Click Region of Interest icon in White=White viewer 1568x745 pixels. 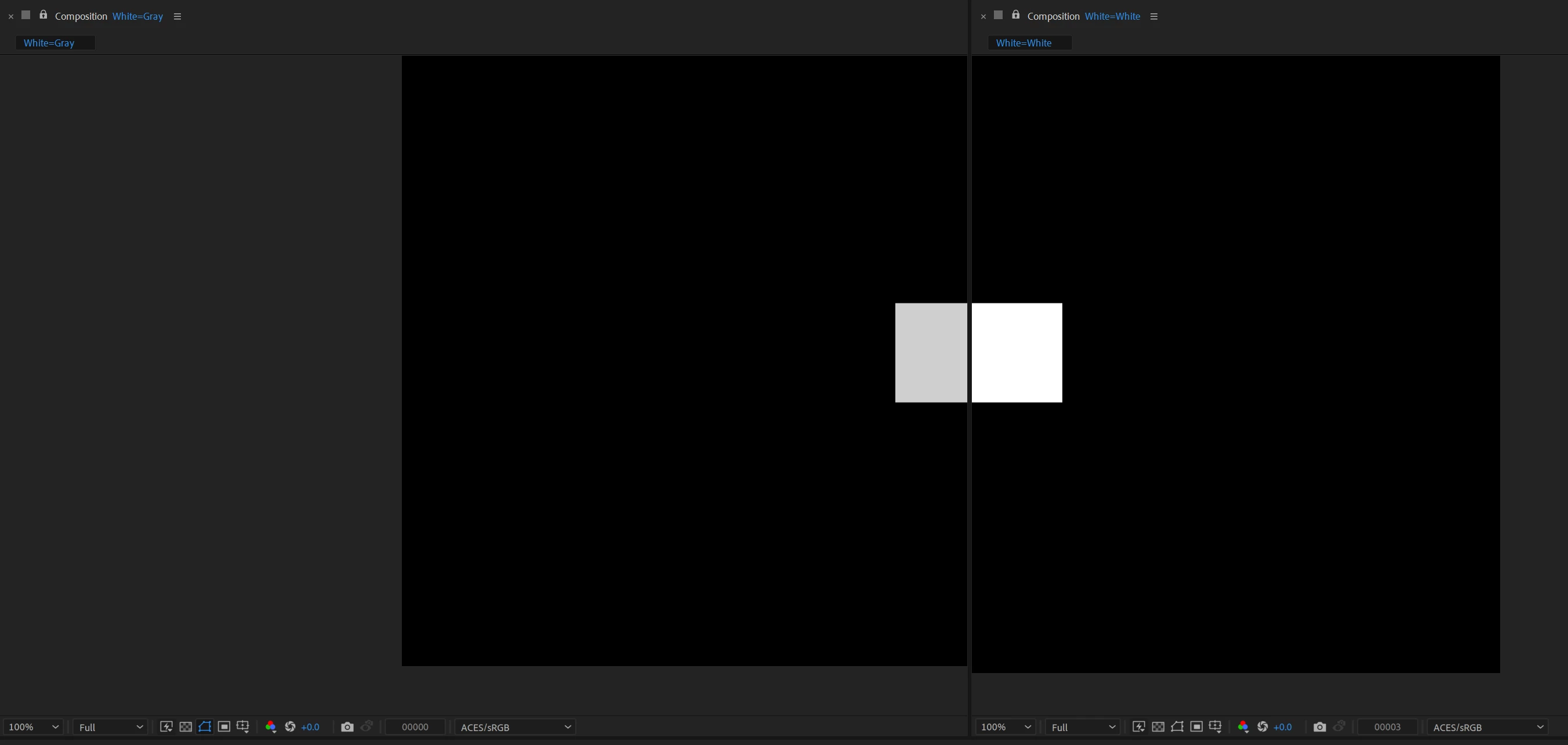coord(1196,727)
